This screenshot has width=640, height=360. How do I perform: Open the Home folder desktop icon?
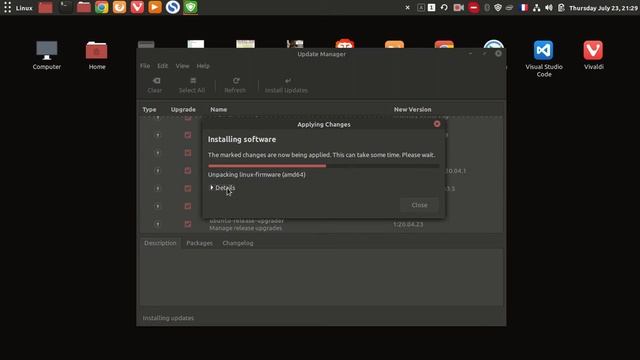(97, 55)
